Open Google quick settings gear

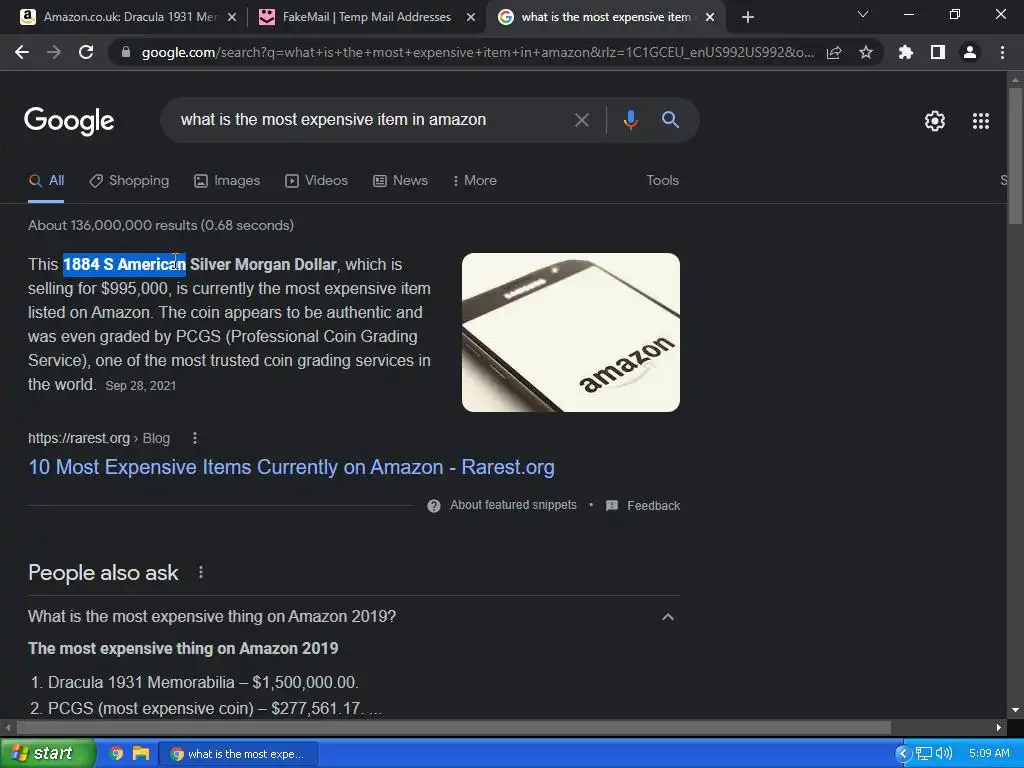pos(935,121)
